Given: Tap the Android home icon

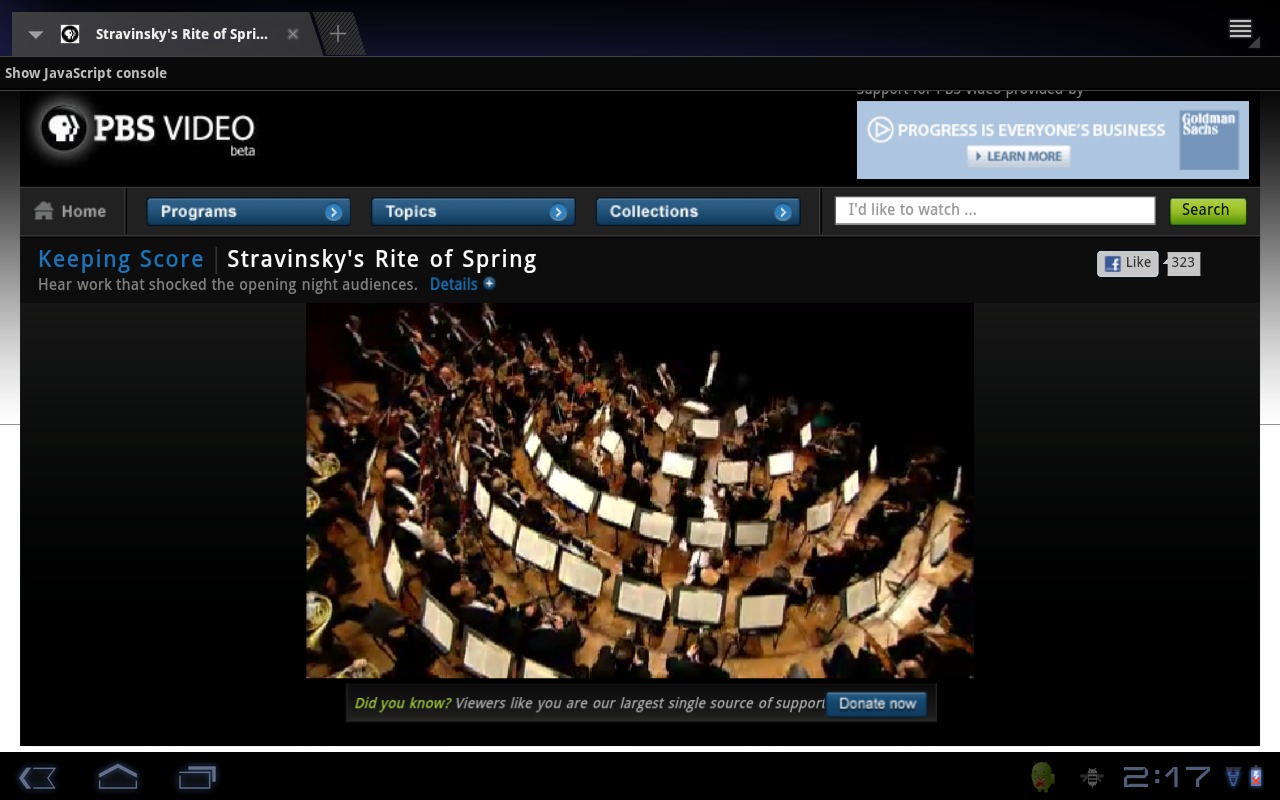Looking at the screenshot, I should click(x=117, y=777).
